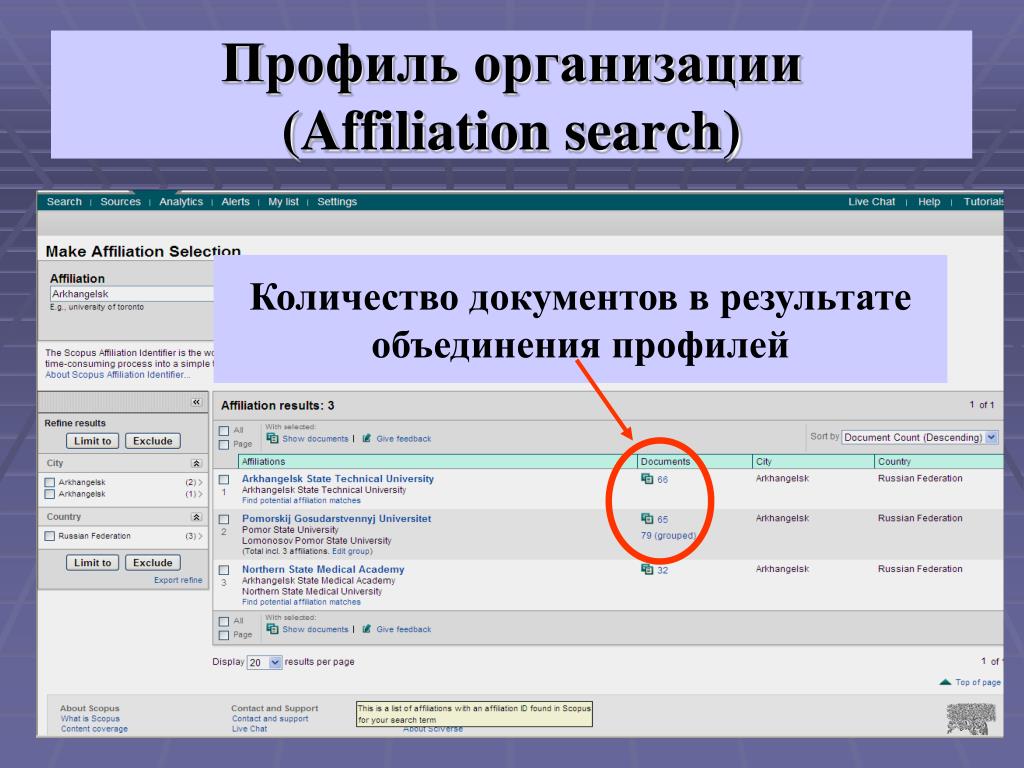
Task: Check the bottom All checkbox
Action: click(224, 622)
